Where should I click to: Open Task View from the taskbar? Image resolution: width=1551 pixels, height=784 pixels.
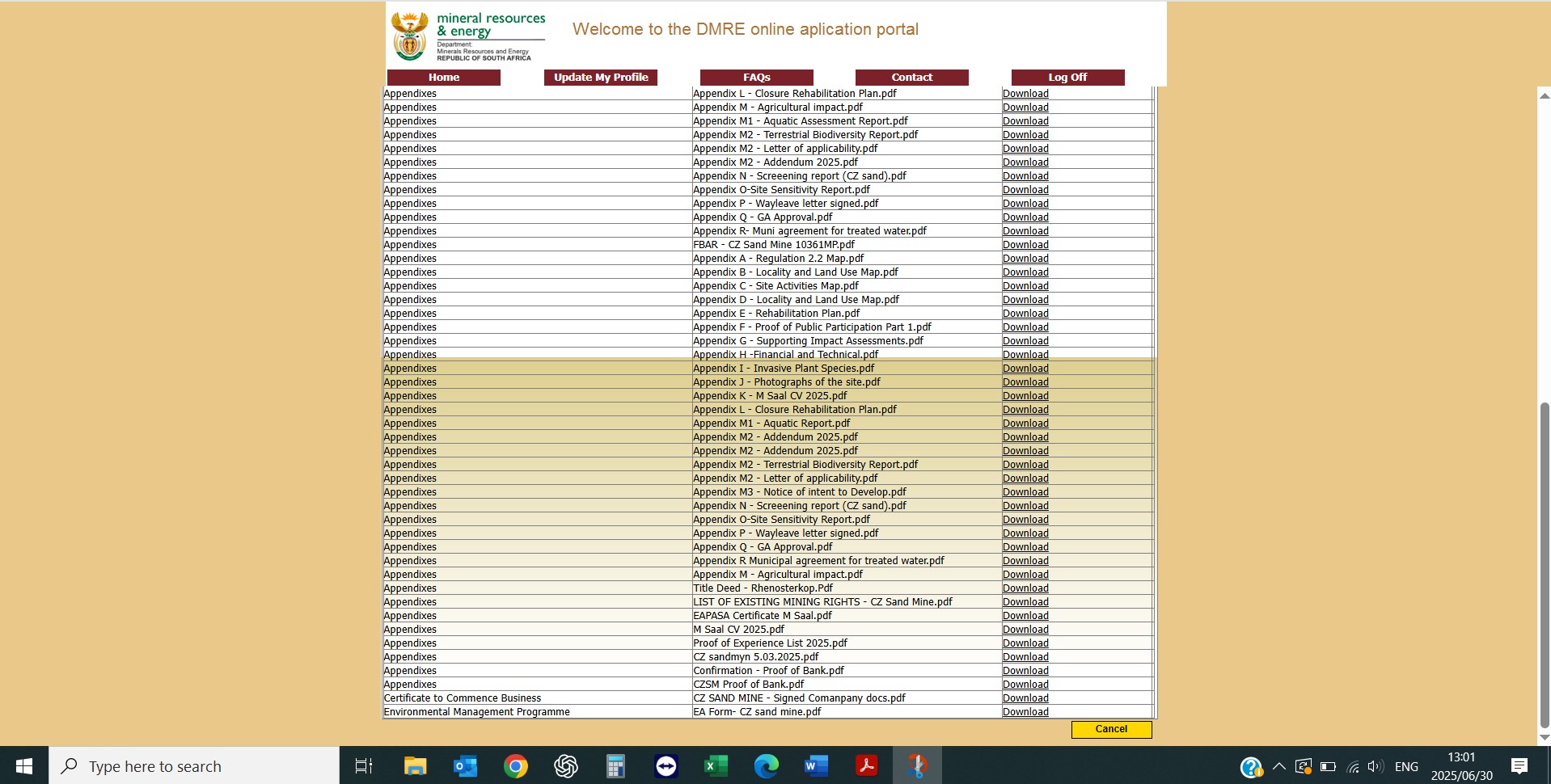364,765
